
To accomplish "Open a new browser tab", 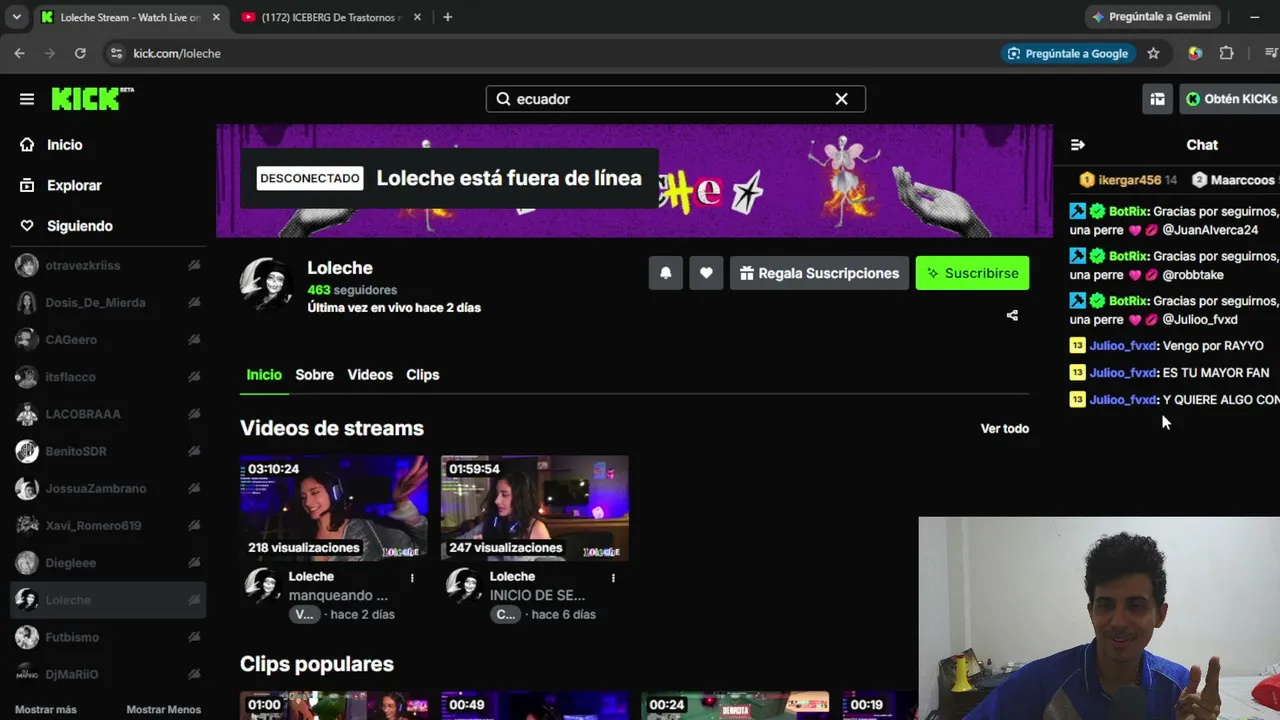I will [x=447, y=17].
